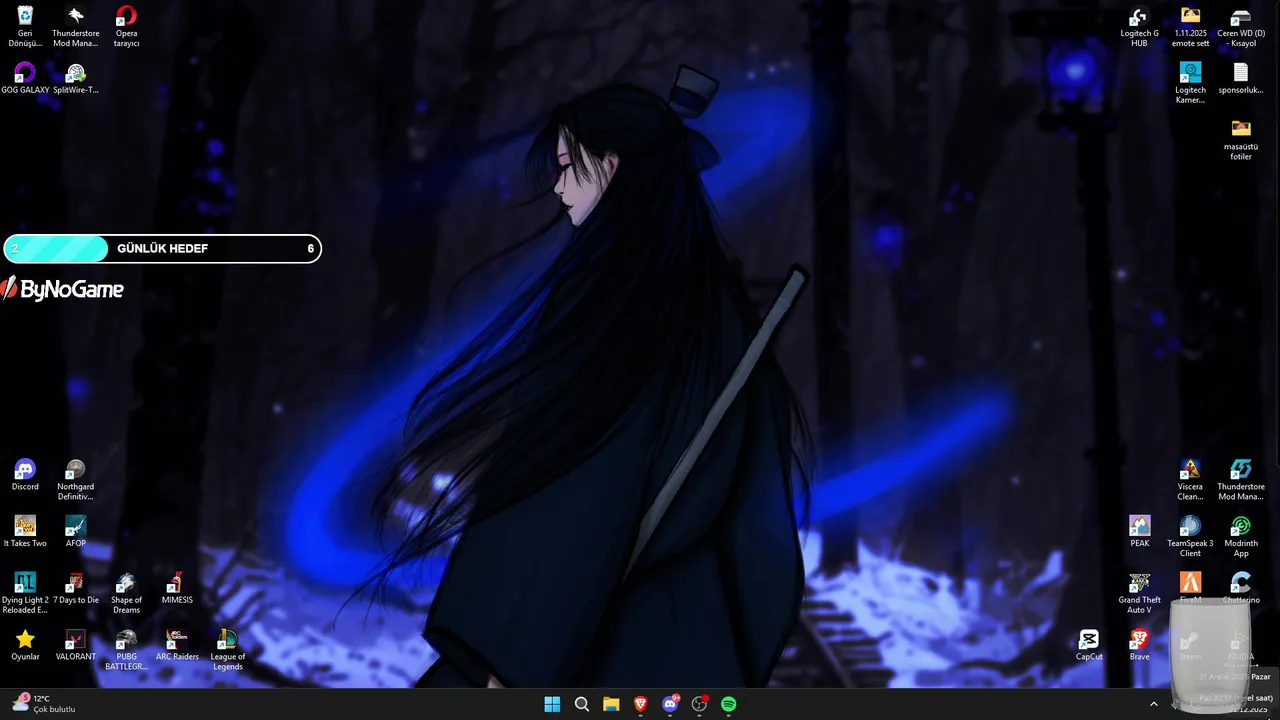The image size is (1280, 720).
Task: Open the TeamSpeak 3 Client shortcut
Action: (1190, 537)
